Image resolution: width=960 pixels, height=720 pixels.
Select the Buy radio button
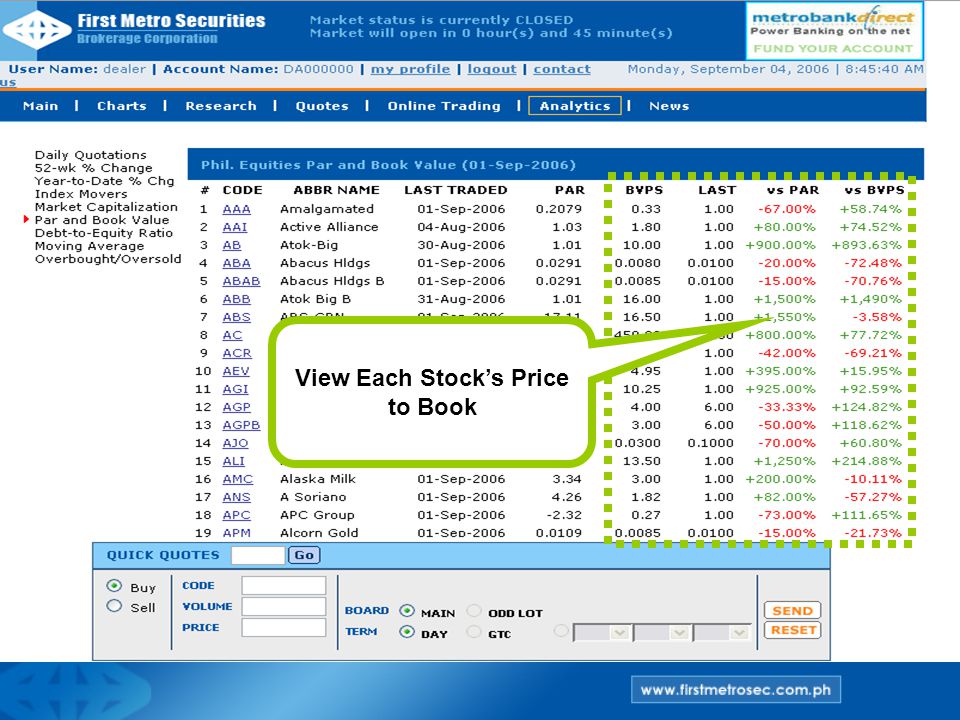point(114,586)
